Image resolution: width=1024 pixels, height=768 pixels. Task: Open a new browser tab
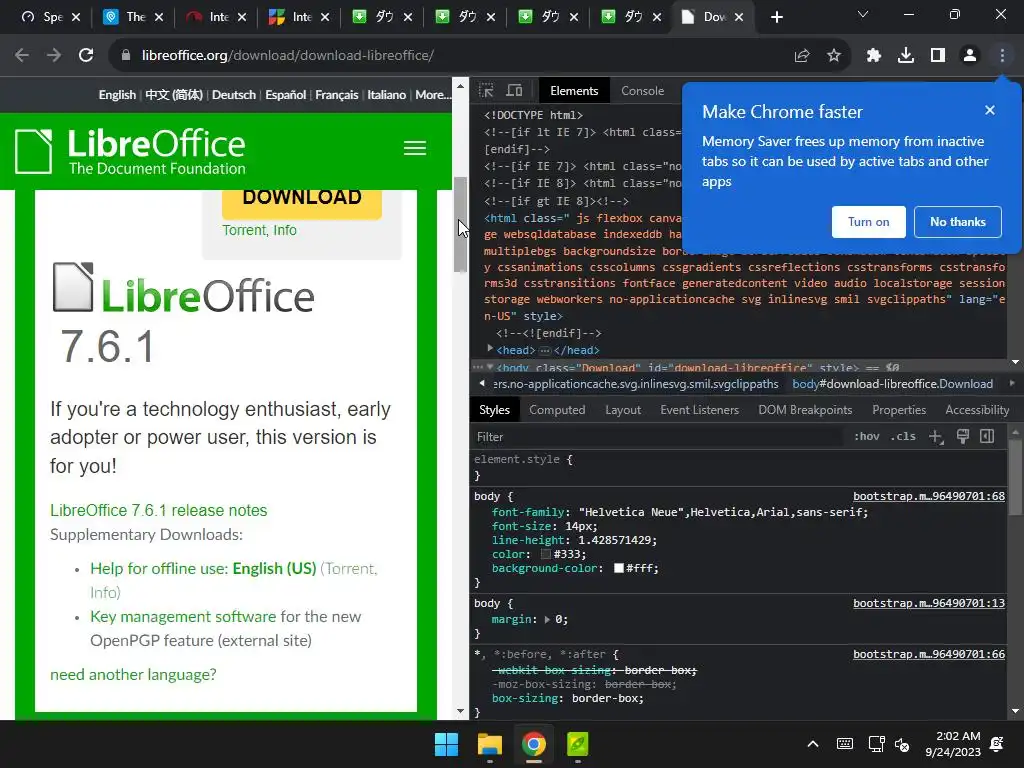coord(776,17)
